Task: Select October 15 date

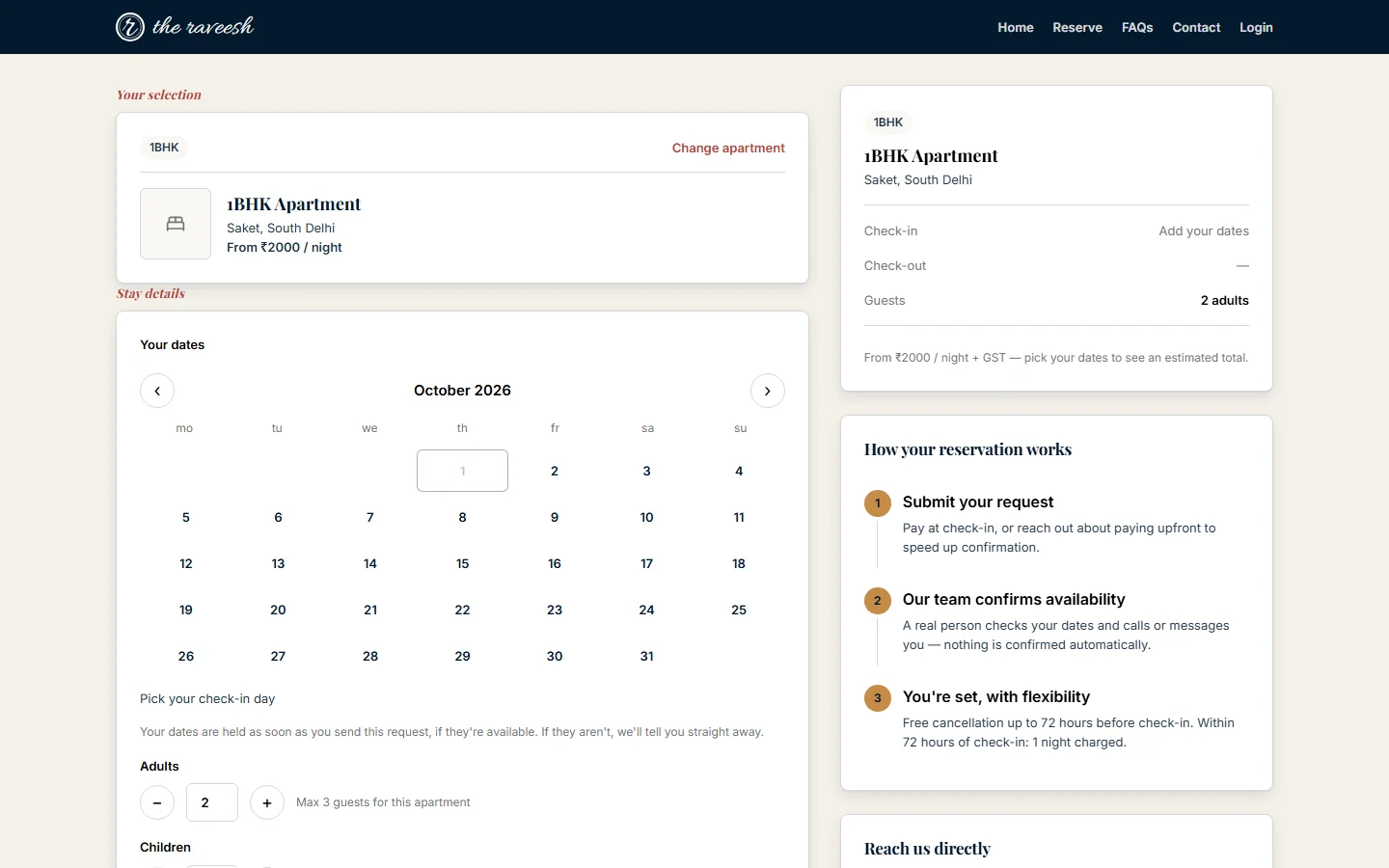Action: (x=463, y=563)
